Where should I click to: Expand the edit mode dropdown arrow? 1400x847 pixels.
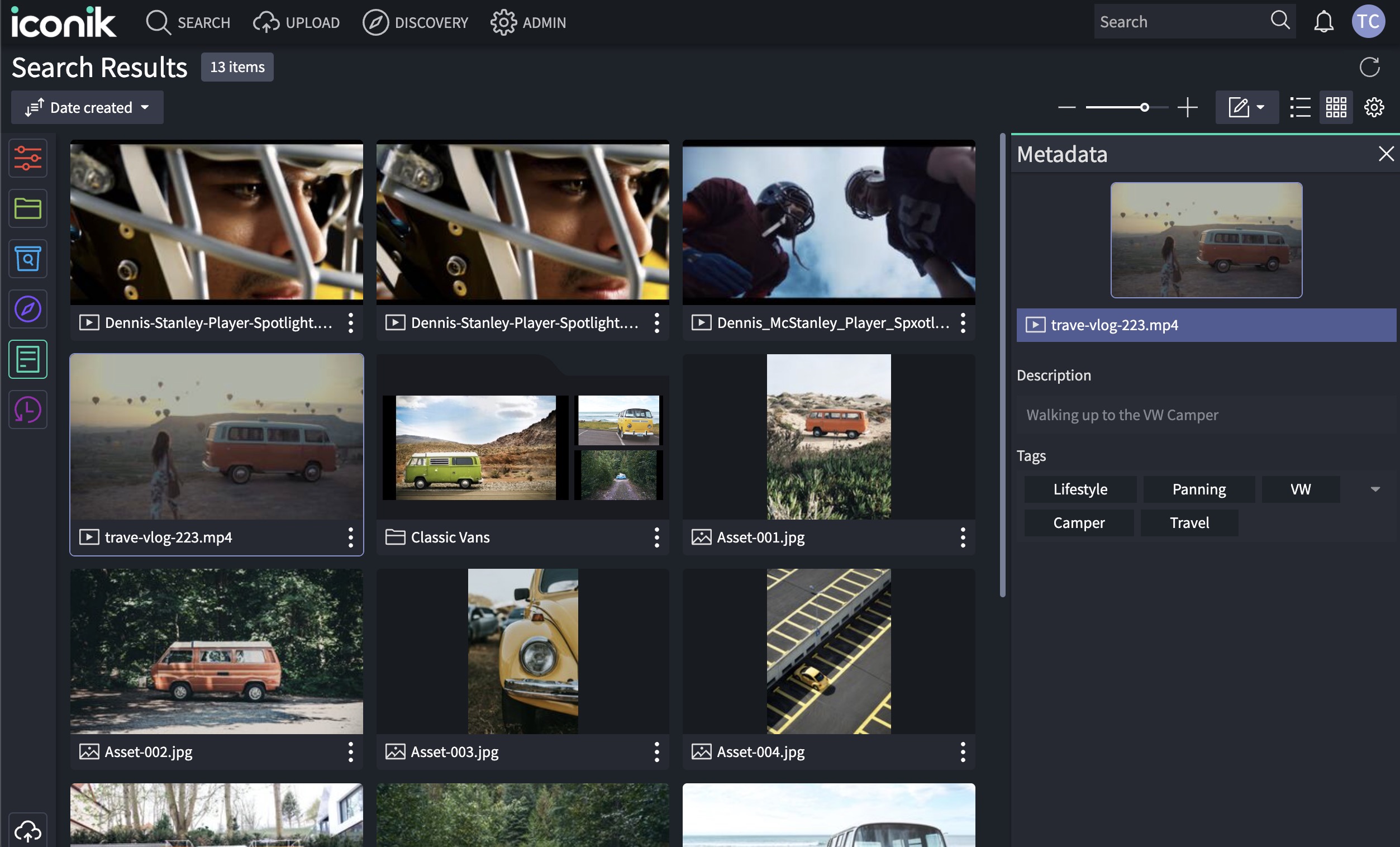(1261, 107)
